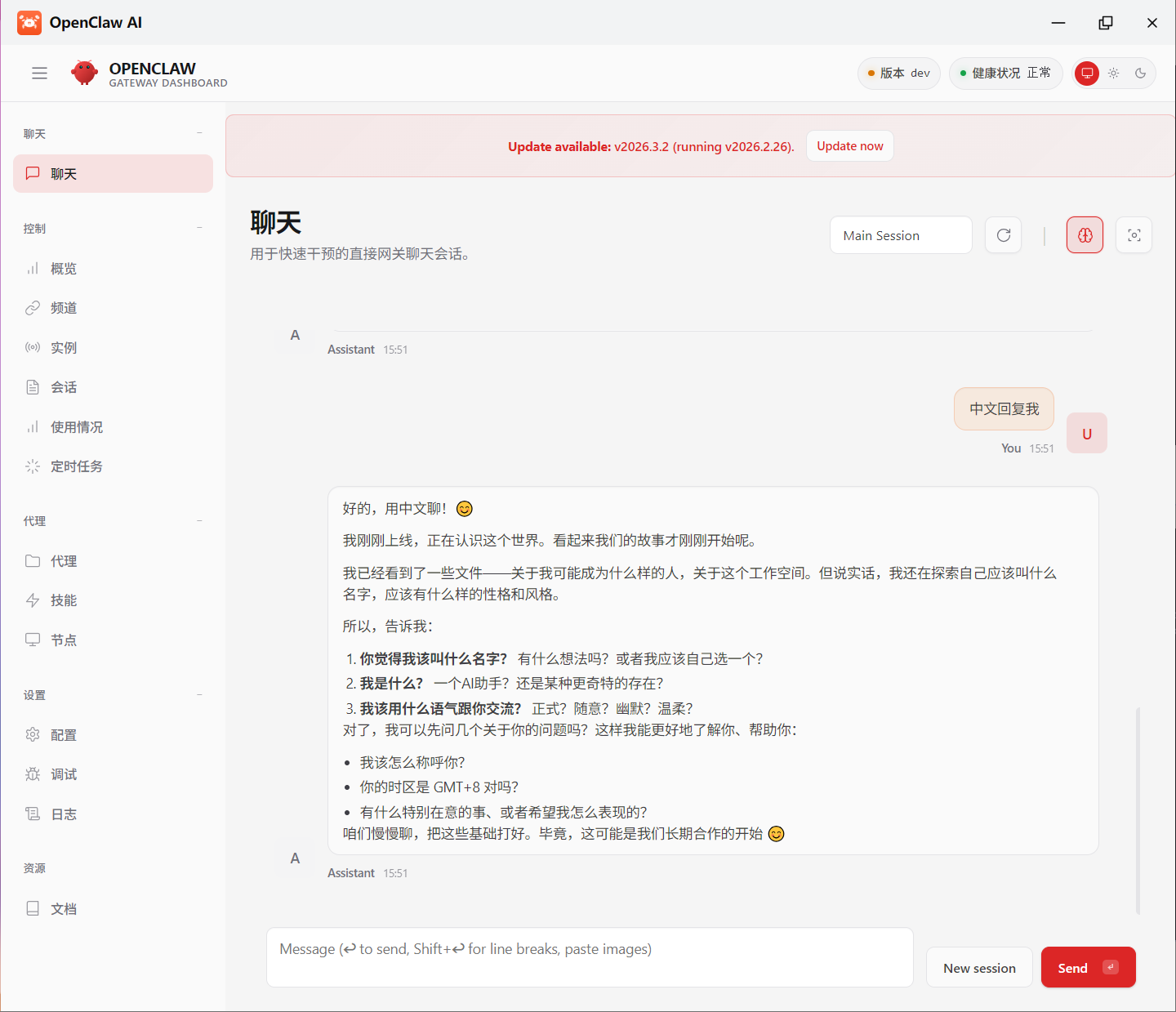Click the focus capture icon beside the brain
Viewport: 1176px width, 1012px height.
pyautogui.click(x=1134, y=234)
